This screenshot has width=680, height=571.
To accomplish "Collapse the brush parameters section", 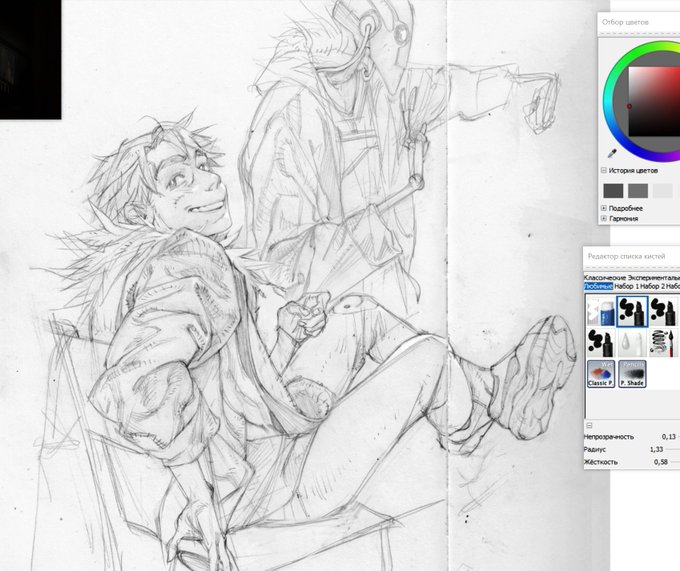I will [x=589, y=425].
